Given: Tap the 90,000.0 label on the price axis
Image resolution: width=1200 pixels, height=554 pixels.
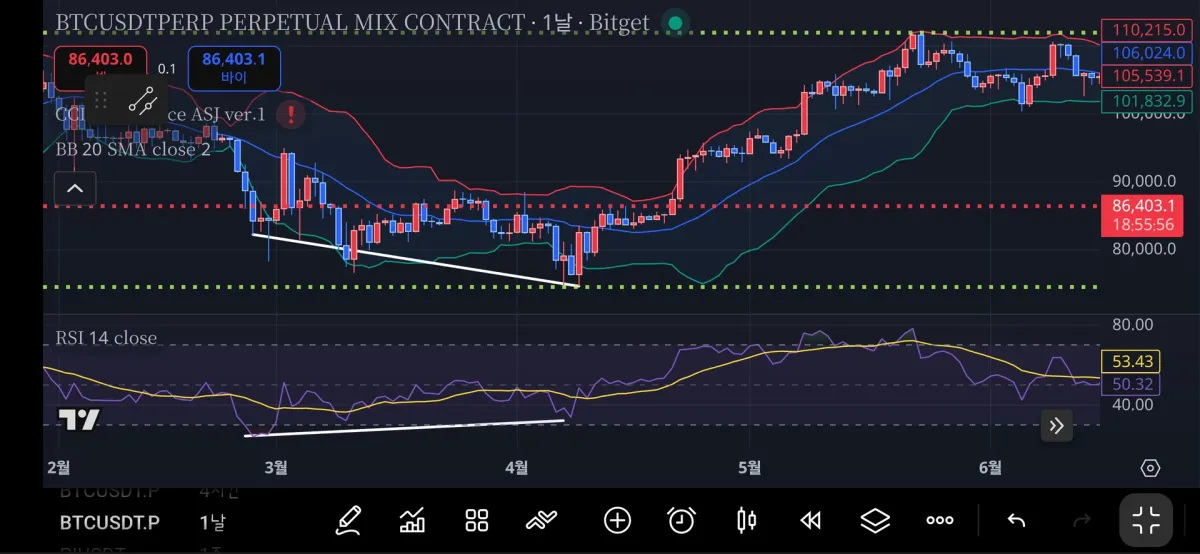Looking at the screenshot, I should point(1144,181).
